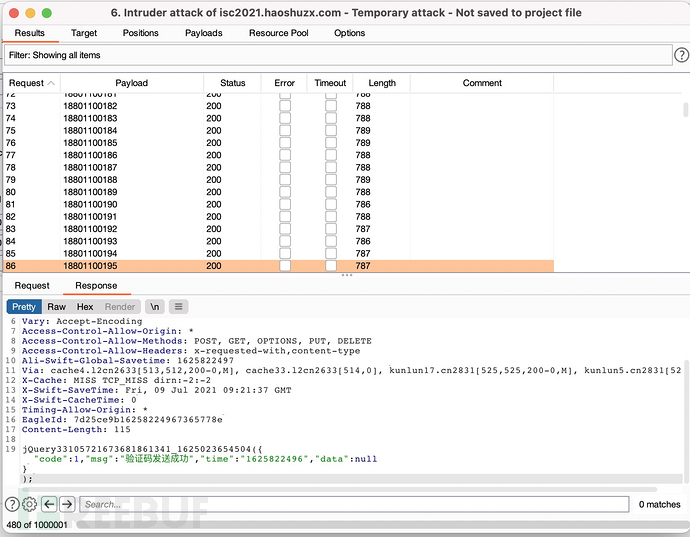Open the Request message tab
This screenshot has width=690, height=537.
pos(32,285)
